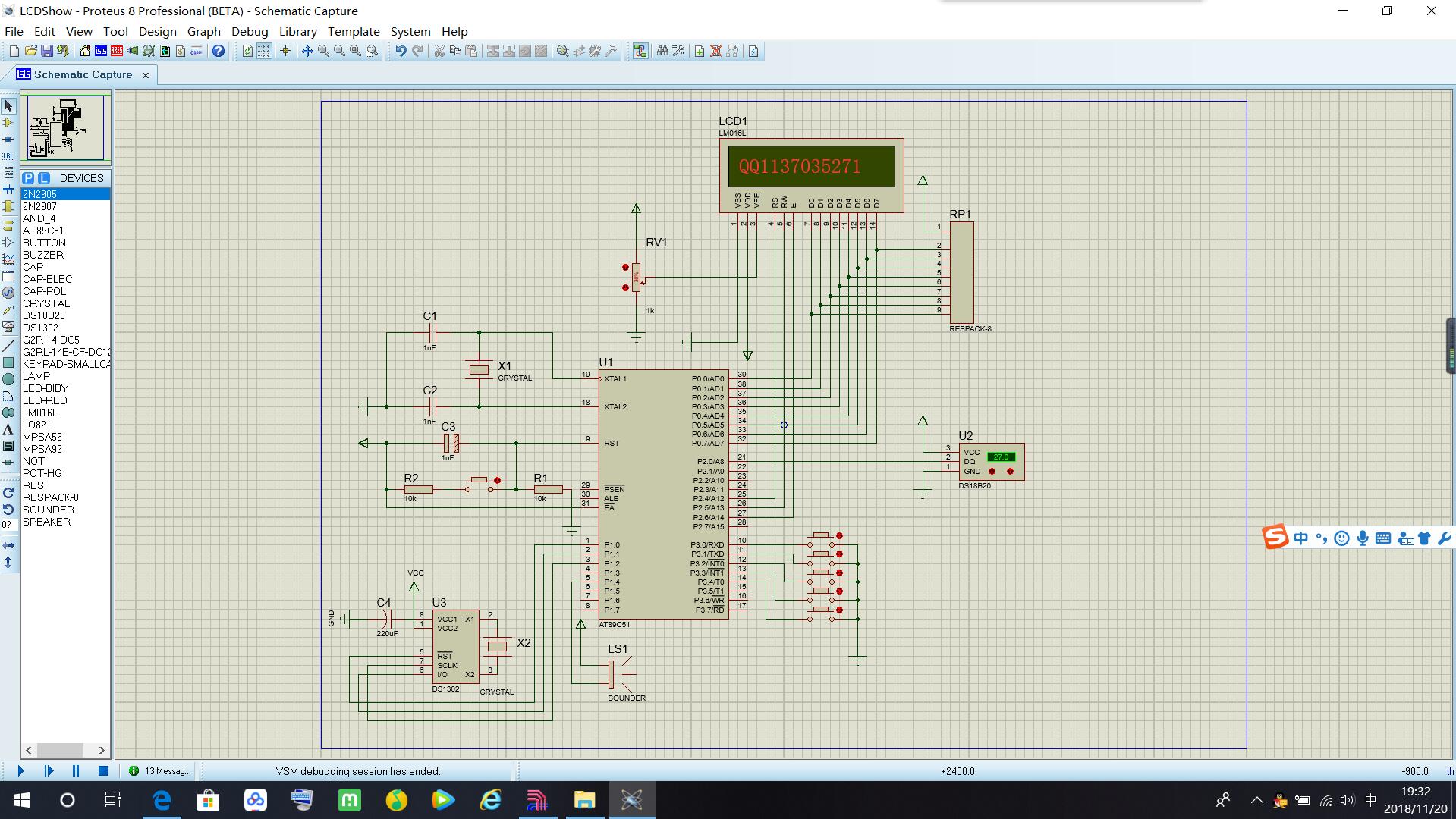The height and width of the screenshot is (819, 1456).
Task: Select the 2D Graphics Box tool
Action: point(8,362)
